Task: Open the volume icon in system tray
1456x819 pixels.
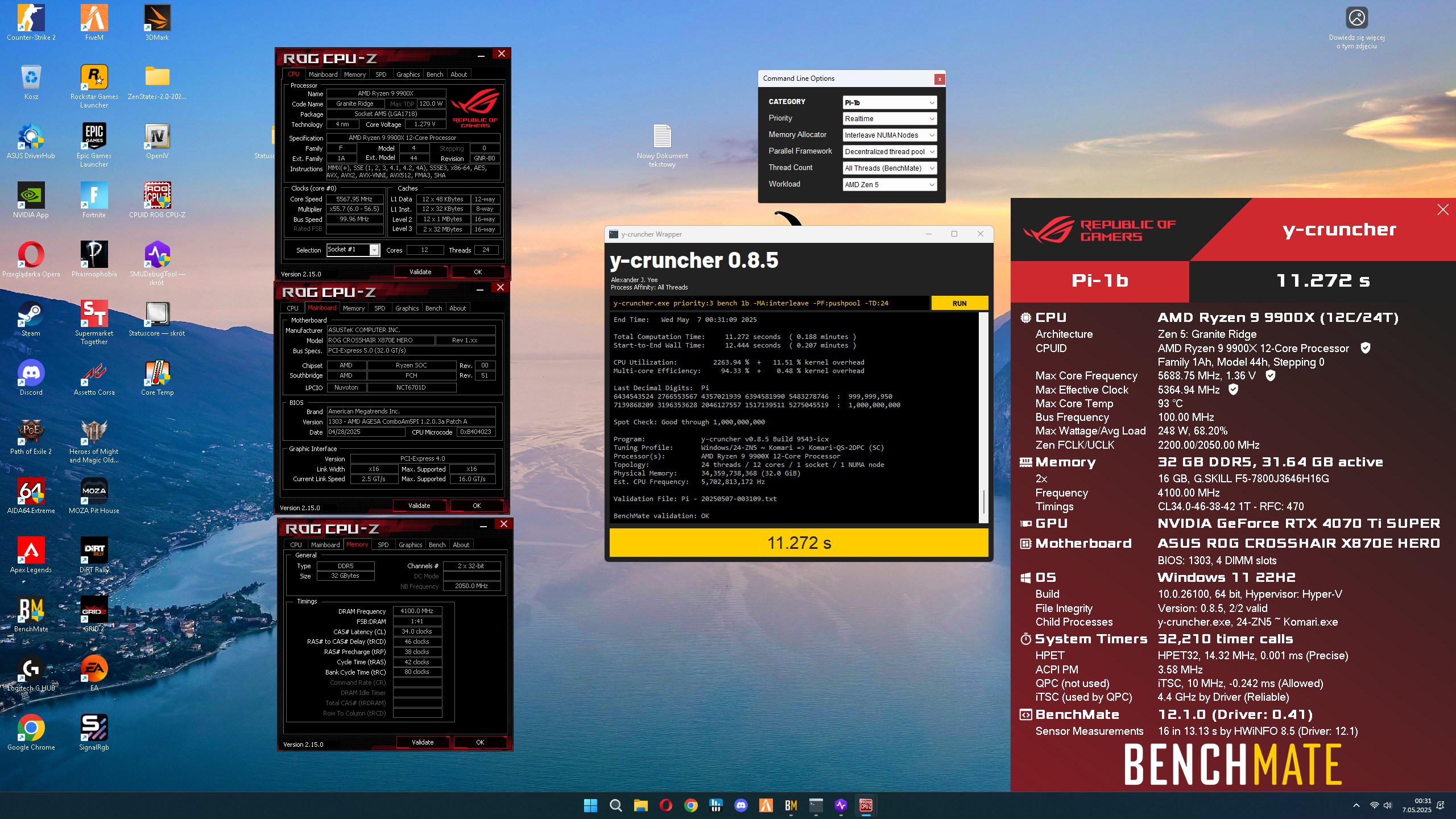Action: tap(1388, 805)
